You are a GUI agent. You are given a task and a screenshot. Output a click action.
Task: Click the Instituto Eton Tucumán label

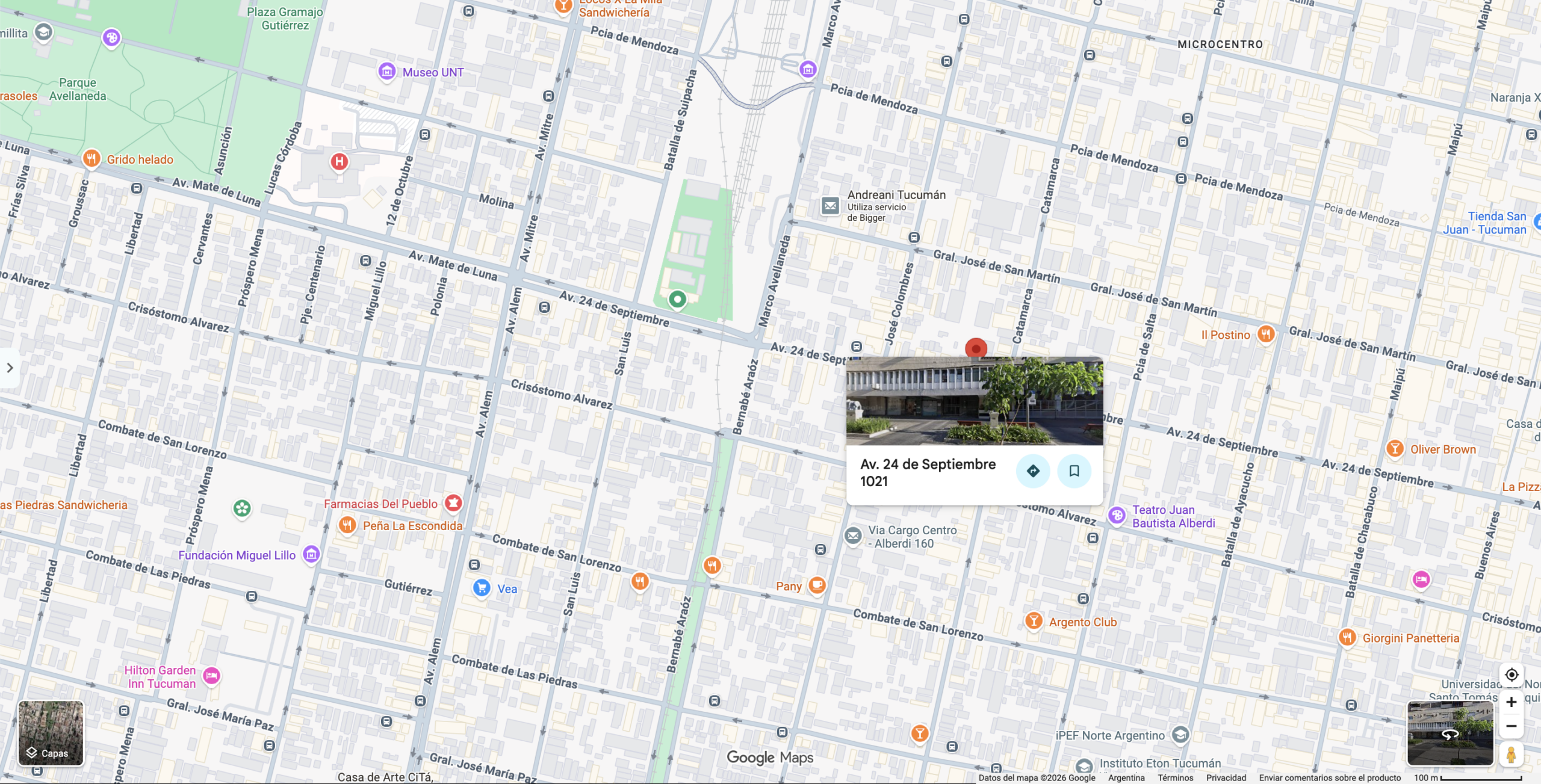[x=1160, y=763]
